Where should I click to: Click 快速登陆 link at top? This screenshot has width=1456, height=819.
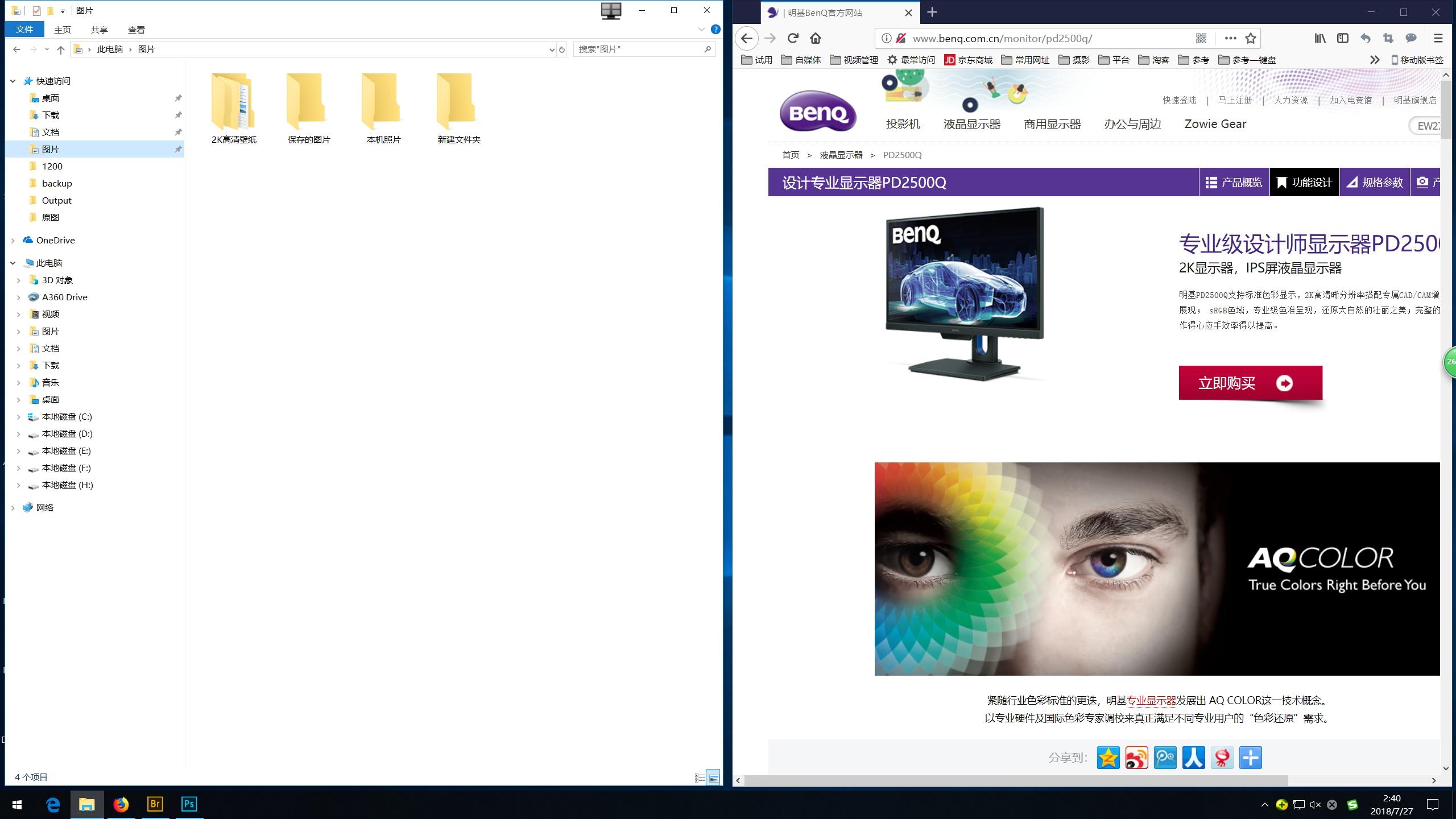click(x=1179, y=100)
